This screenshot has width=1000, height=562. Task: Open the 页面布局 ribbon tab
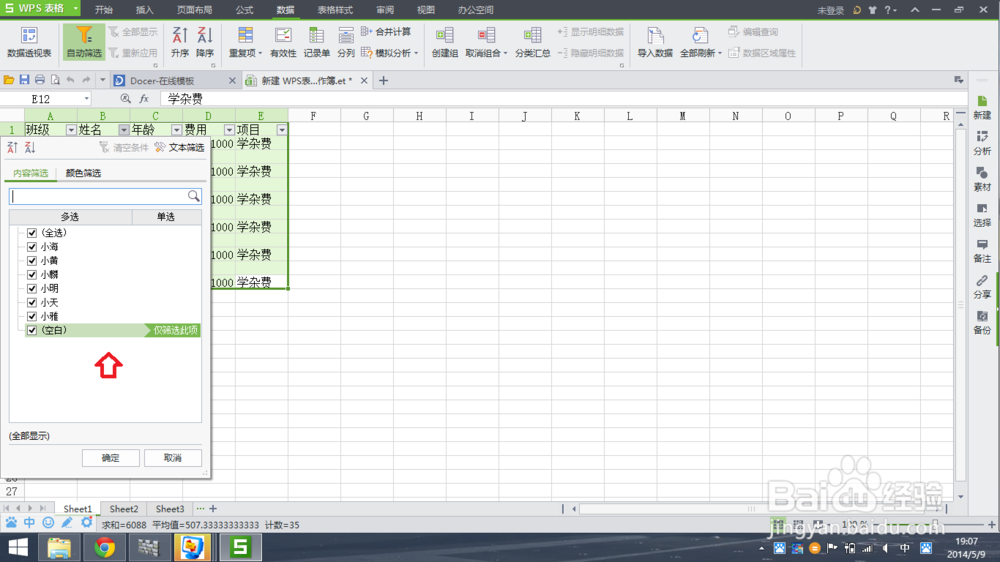[195, 10]
